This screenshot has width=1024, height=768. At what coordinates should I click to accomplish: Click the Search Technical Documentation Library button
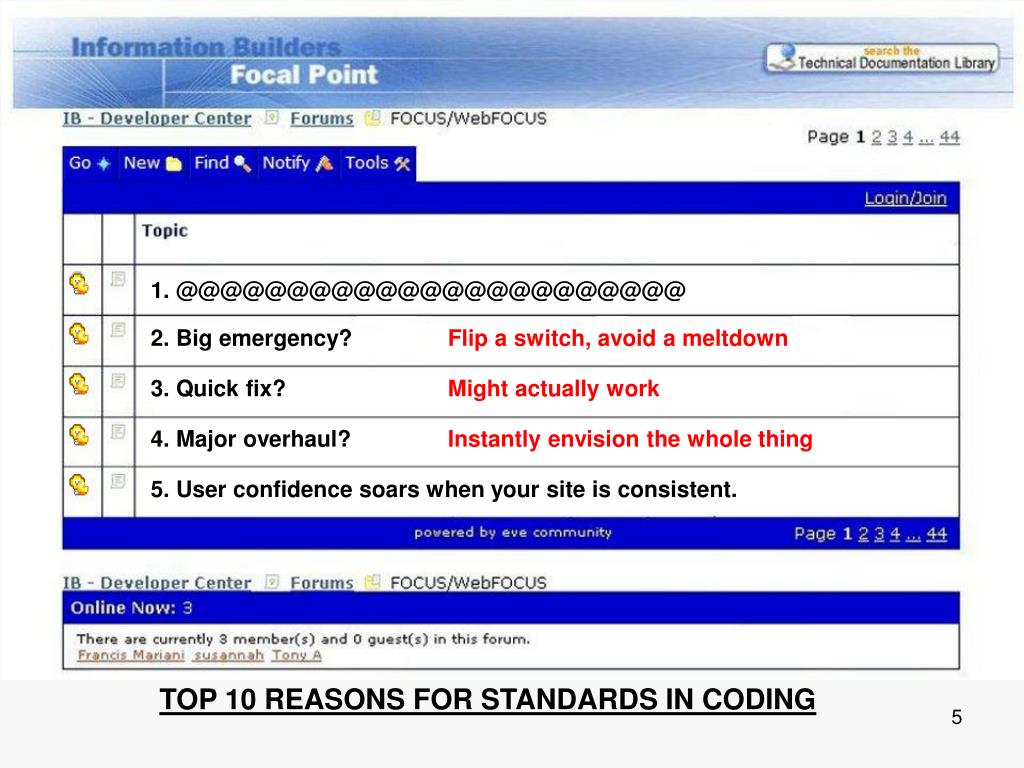[882, 58]
